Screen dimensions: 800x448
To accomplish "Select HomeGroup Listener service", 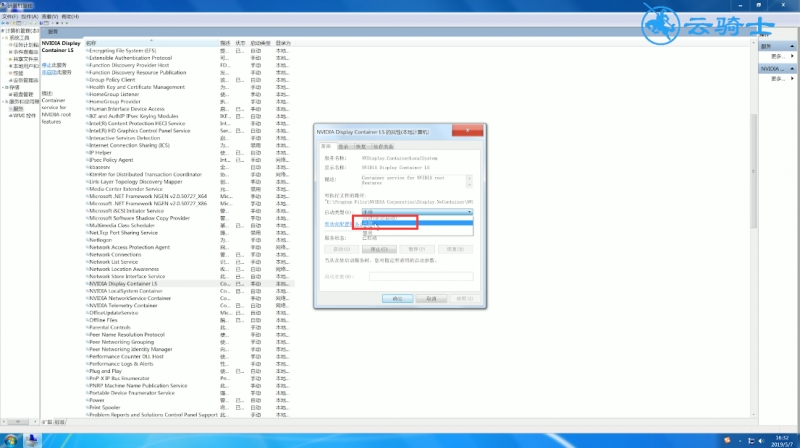I will coord(114,94).
